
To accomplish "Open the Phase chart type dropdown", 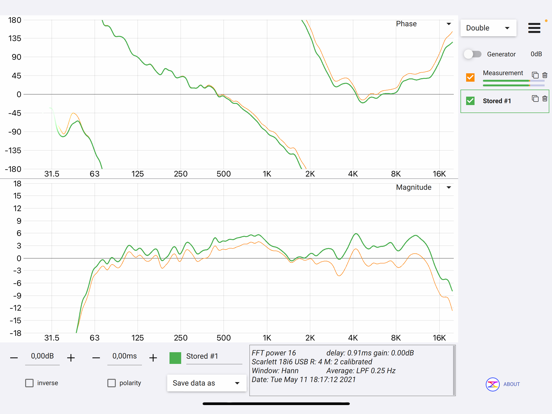I will tap(424, 24).
